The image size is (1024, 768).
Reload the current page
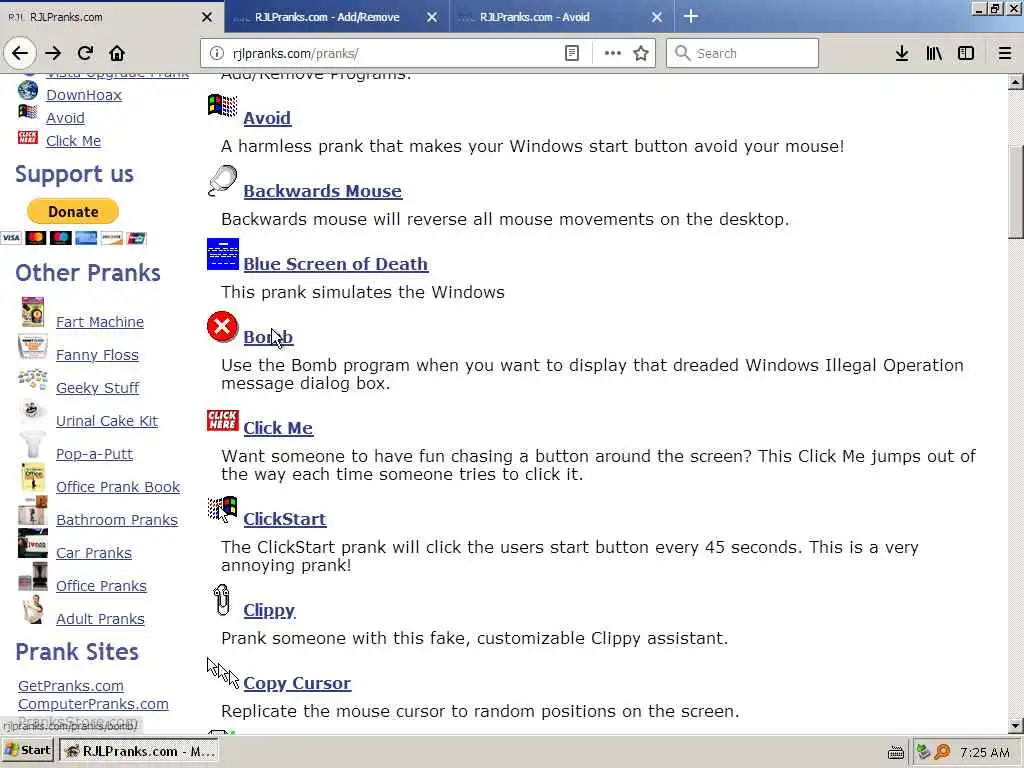[85, 53]
